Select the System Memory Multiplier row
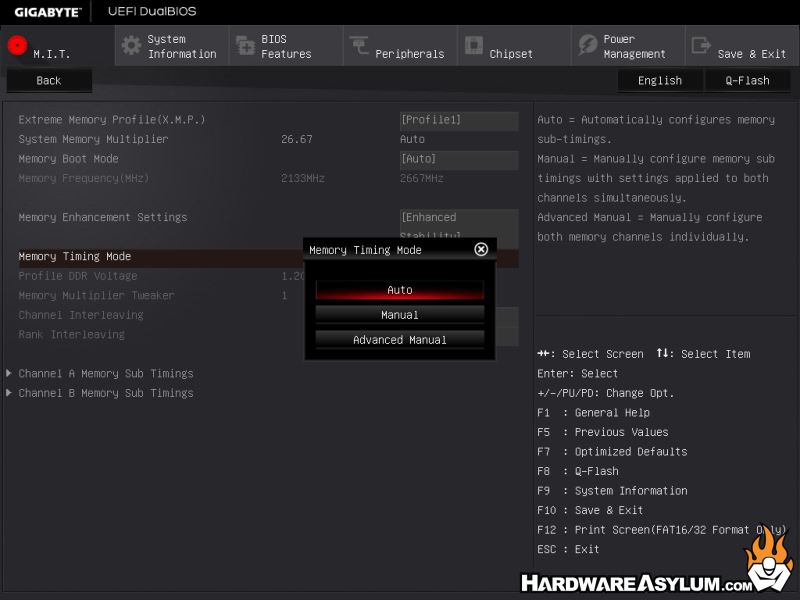This screenshot has width=800, height=600. pos(93,140)
